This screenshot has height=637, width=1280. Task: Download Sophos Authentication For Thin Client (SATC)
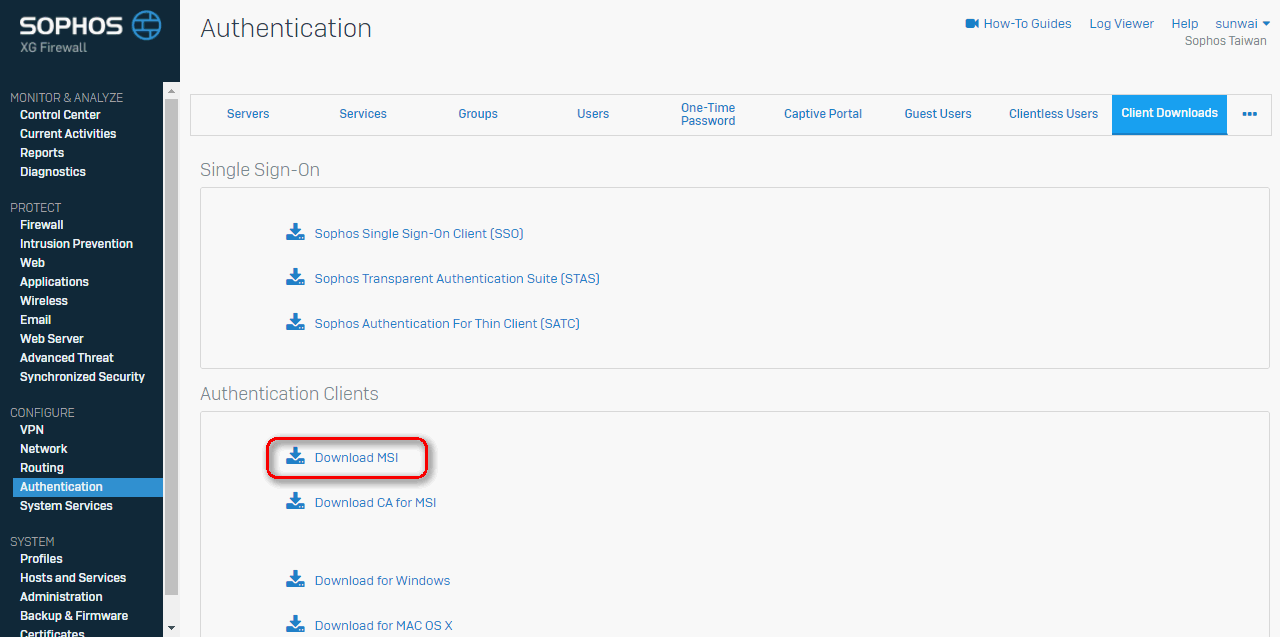(x=447, y=324)
